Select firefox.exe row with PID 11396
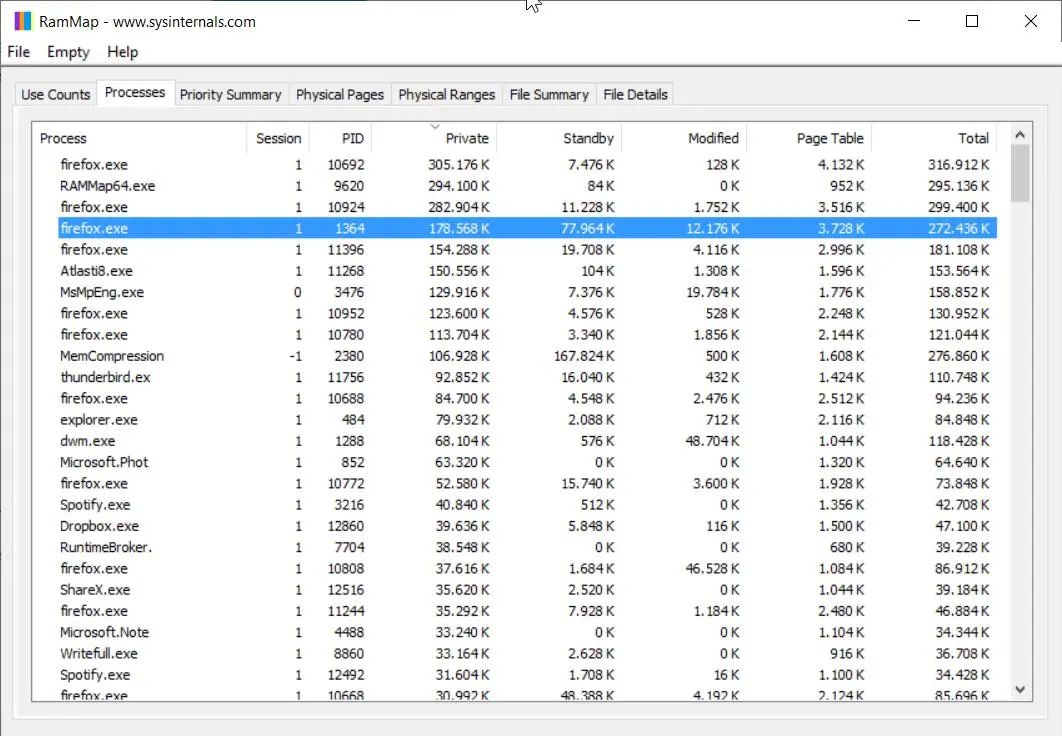The width and height of the screenshot is (1062, 736). (x=527, y=250)
